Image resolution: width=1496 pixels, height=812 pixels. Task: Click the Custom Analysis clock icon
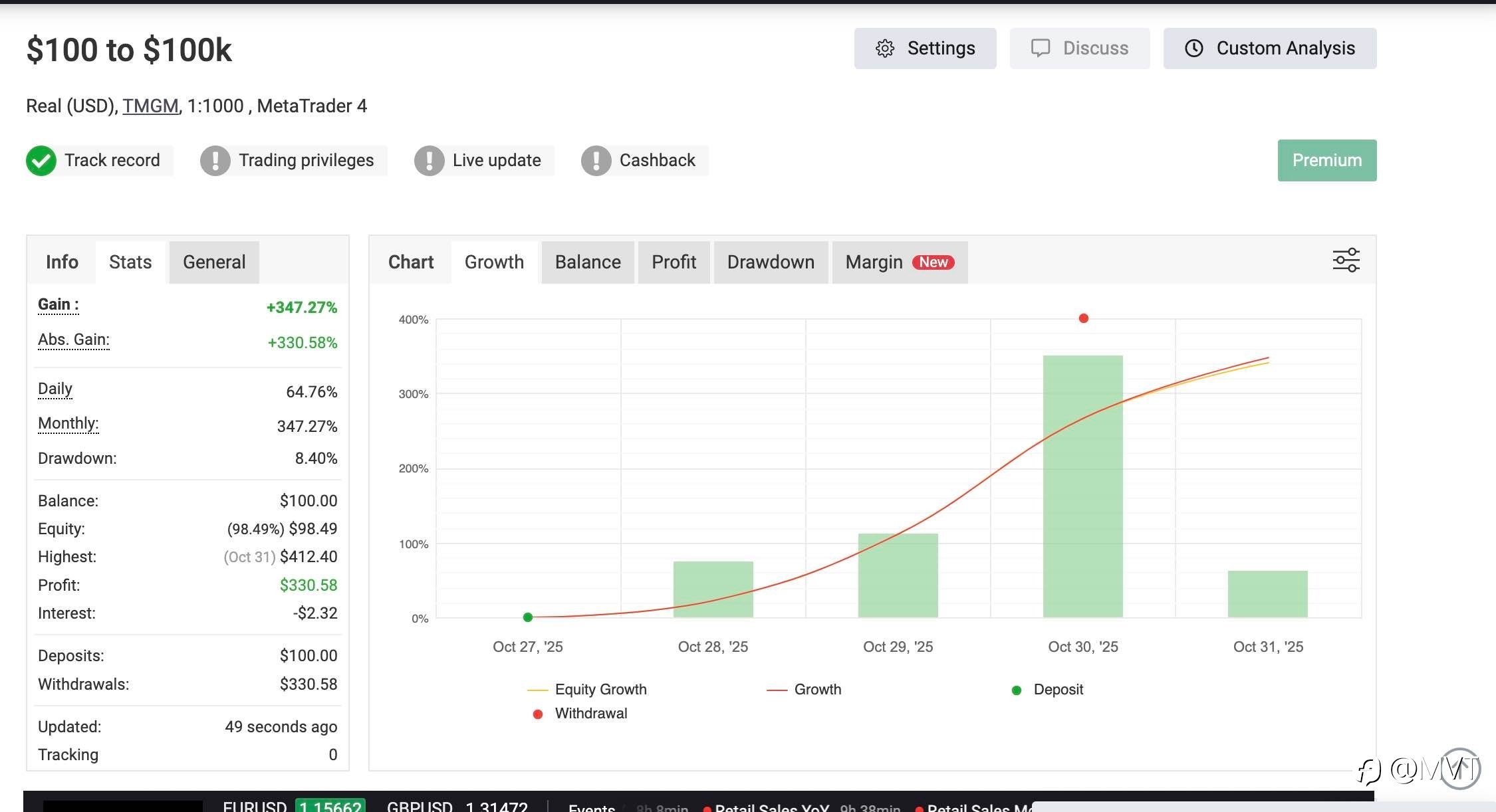[1194, 49]
